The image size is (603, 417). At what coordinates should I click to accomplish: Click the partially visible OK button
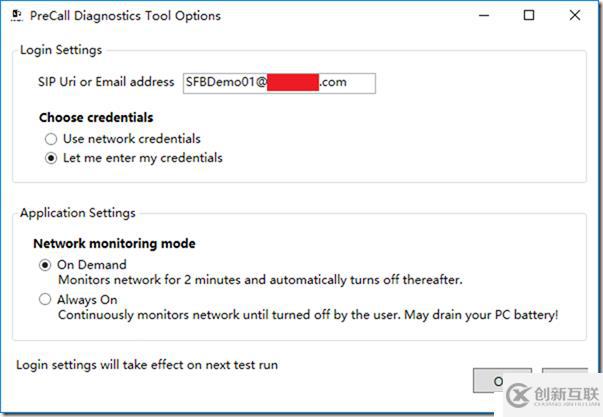tap(488, 381)
